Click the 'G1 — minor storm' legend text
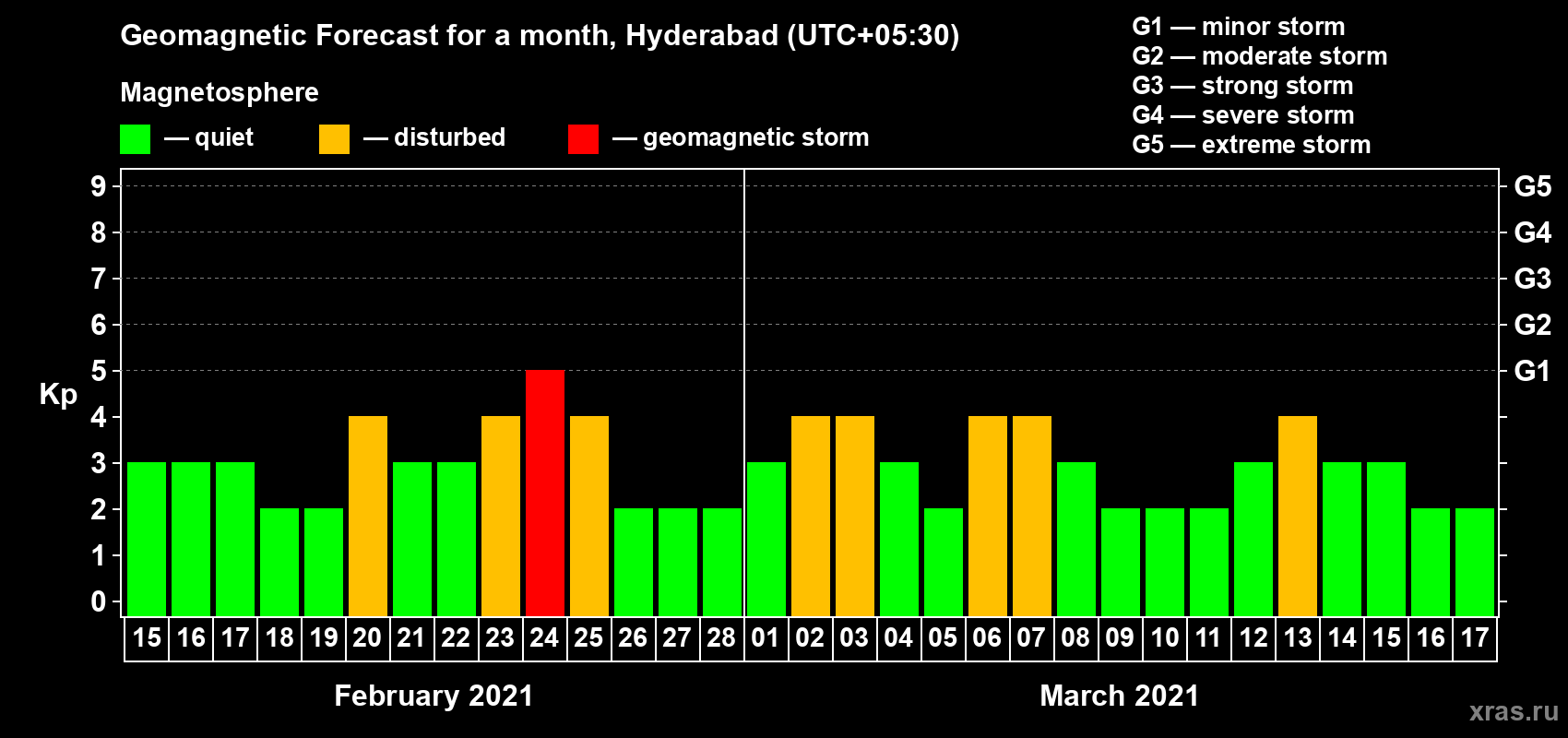Screen dimensions: 1568x738 (1239, 27)
